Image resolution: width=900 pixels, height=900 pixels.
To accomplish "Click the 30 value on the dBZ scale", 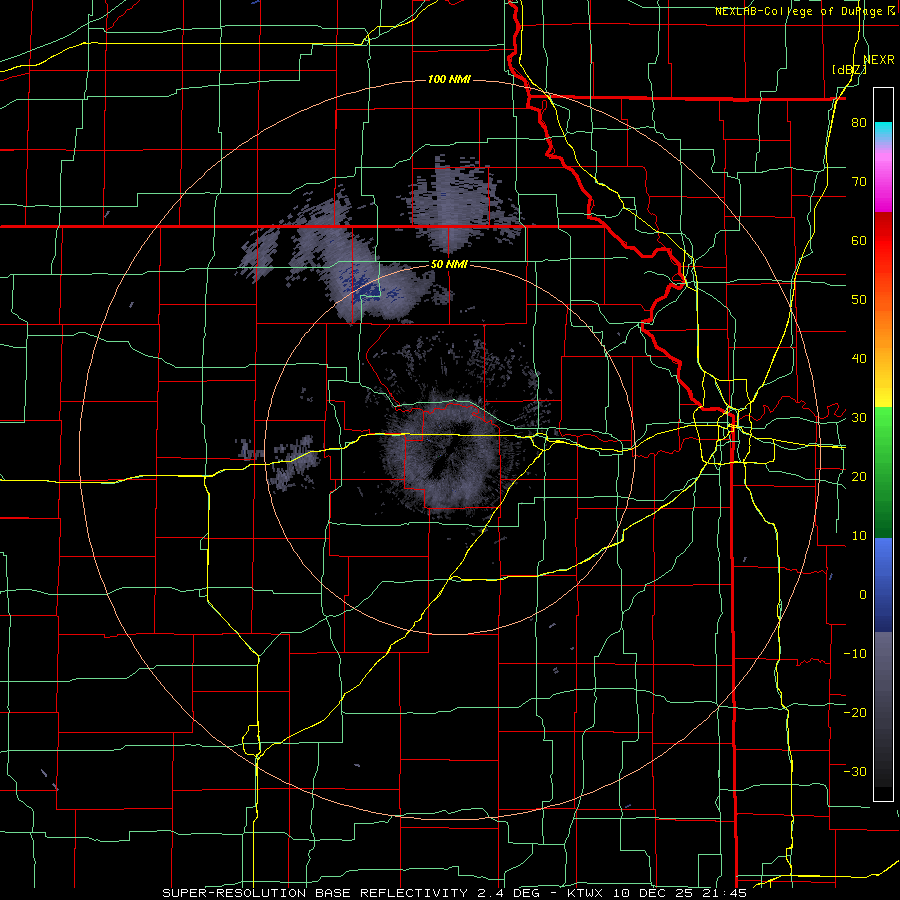I will 859,418.
